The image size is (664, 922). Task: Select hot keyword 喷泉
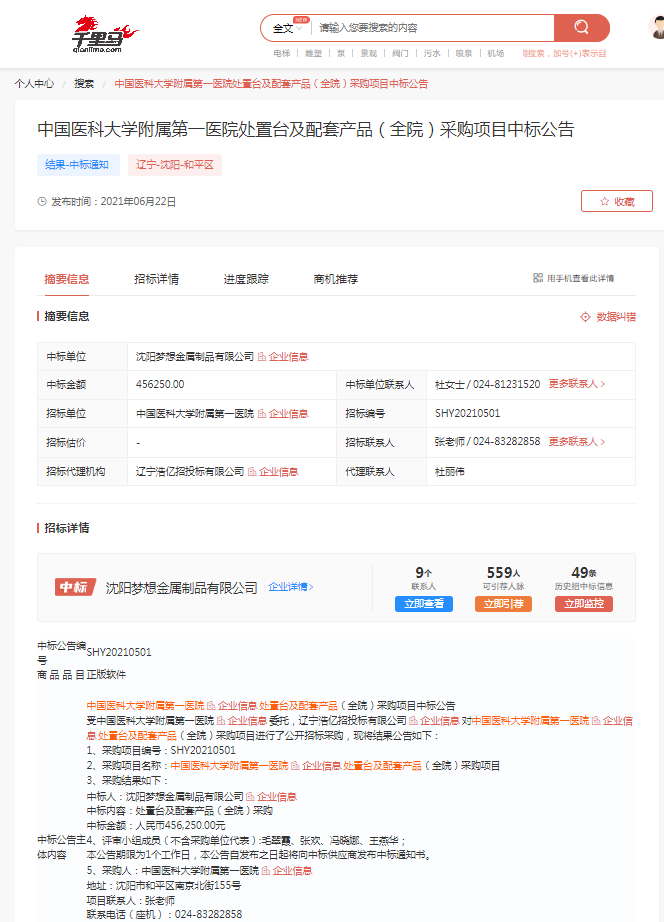click(x=464, y=53)
